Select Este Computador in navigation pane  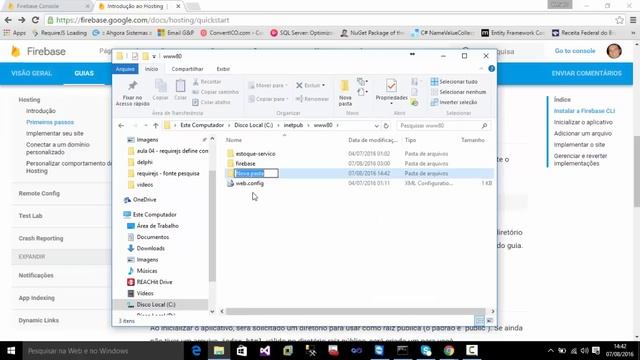coord(154,215)
